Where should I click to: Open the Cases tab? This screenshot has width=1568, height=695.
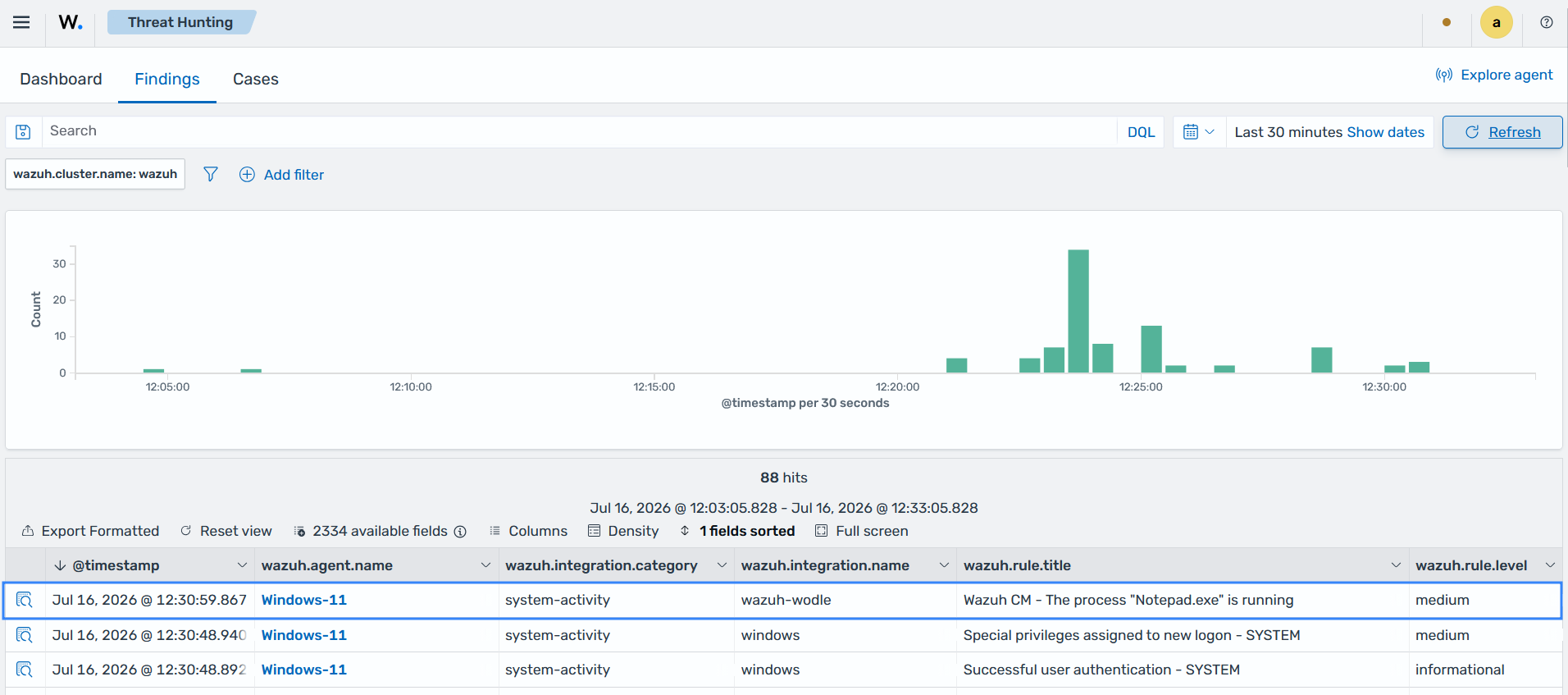tap(256, 79)
